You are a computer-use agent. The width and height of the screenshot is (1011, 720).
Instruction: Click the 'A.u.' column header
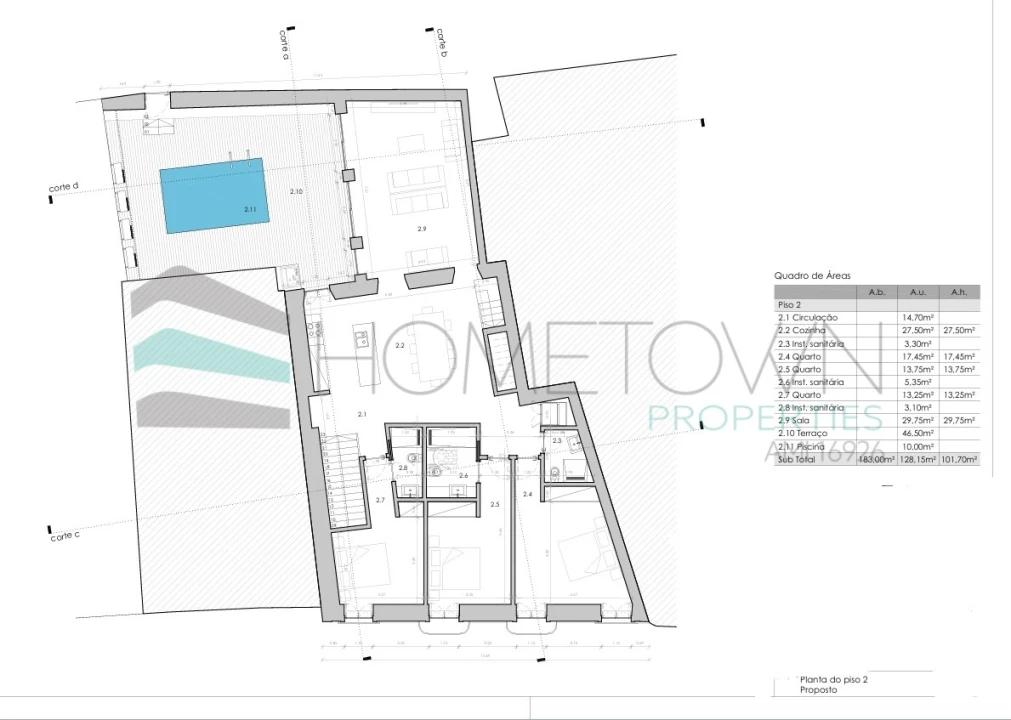(x=919, y=292)
